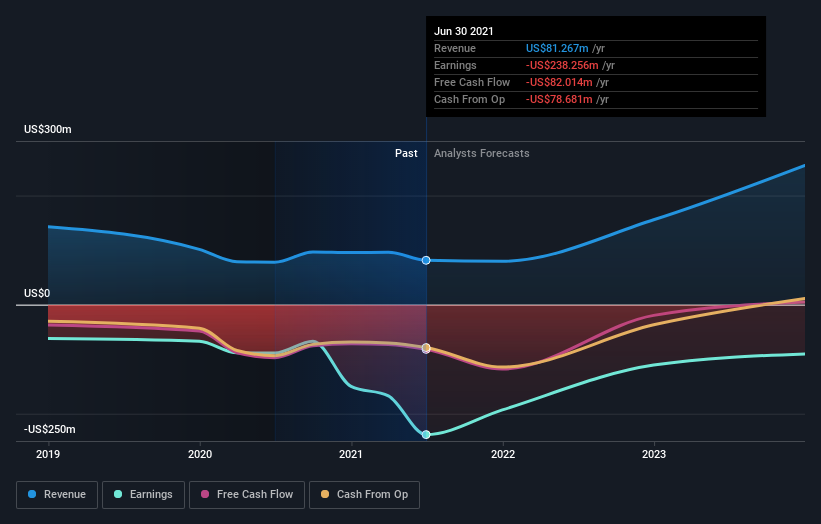Click the US$300m y-axis label
This screenshot has height=524, width=821.
(x=48, y=129)
